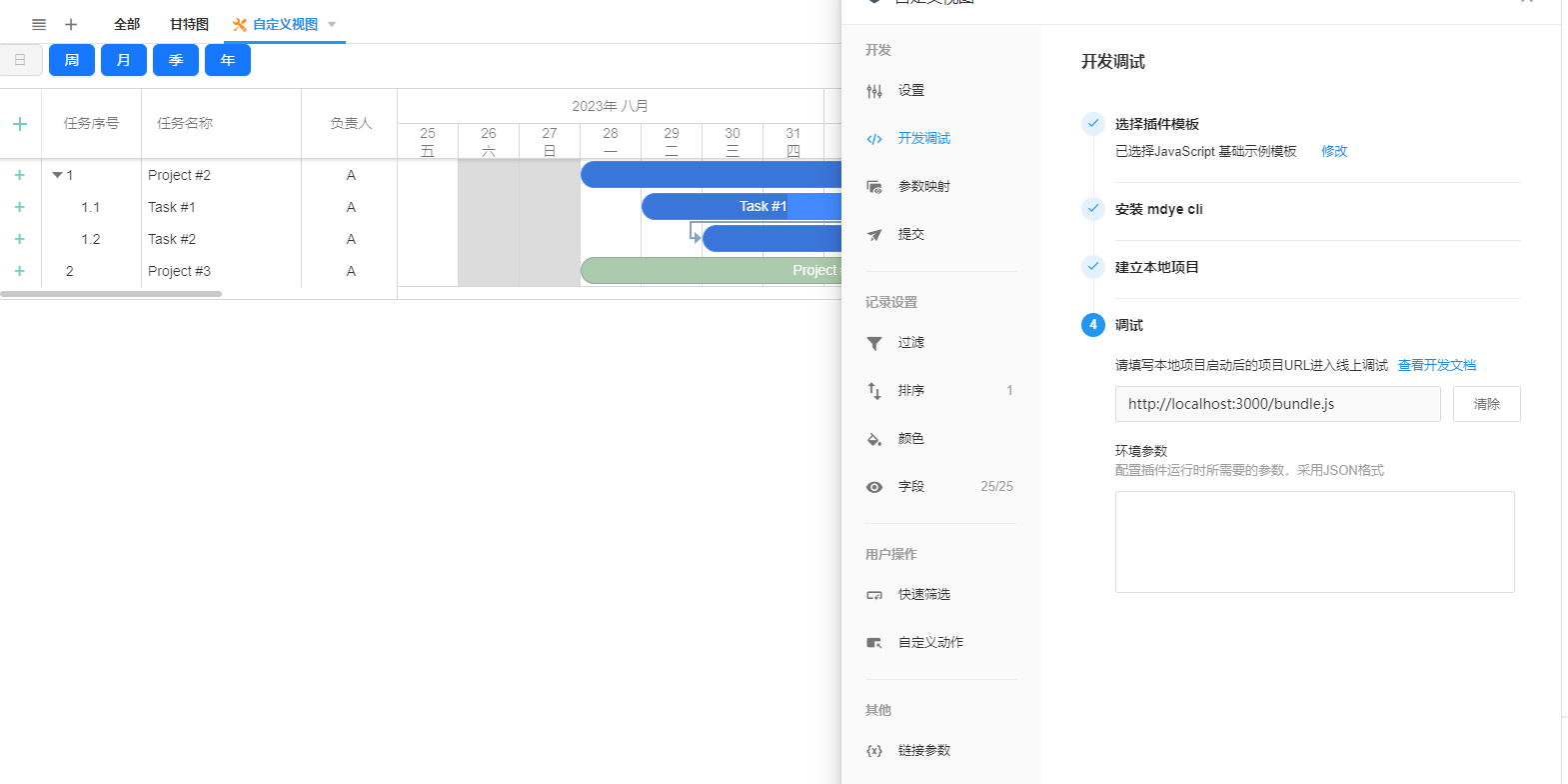Expand the 安装 mdye cli step
Image resolution: width=1568 pixels, height=784 pixels.
point(1158,210)
